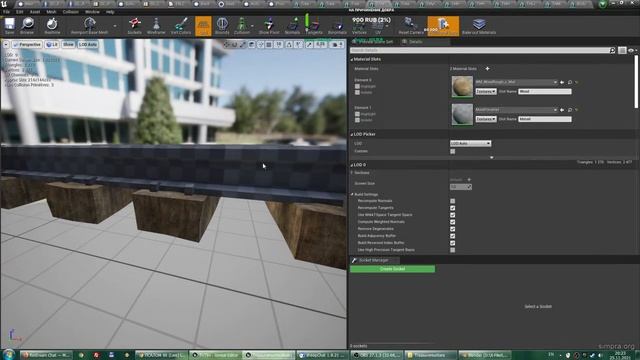Toggle the highlighted Grid toolbar button
Screen dimensions: 640x360
203,26
